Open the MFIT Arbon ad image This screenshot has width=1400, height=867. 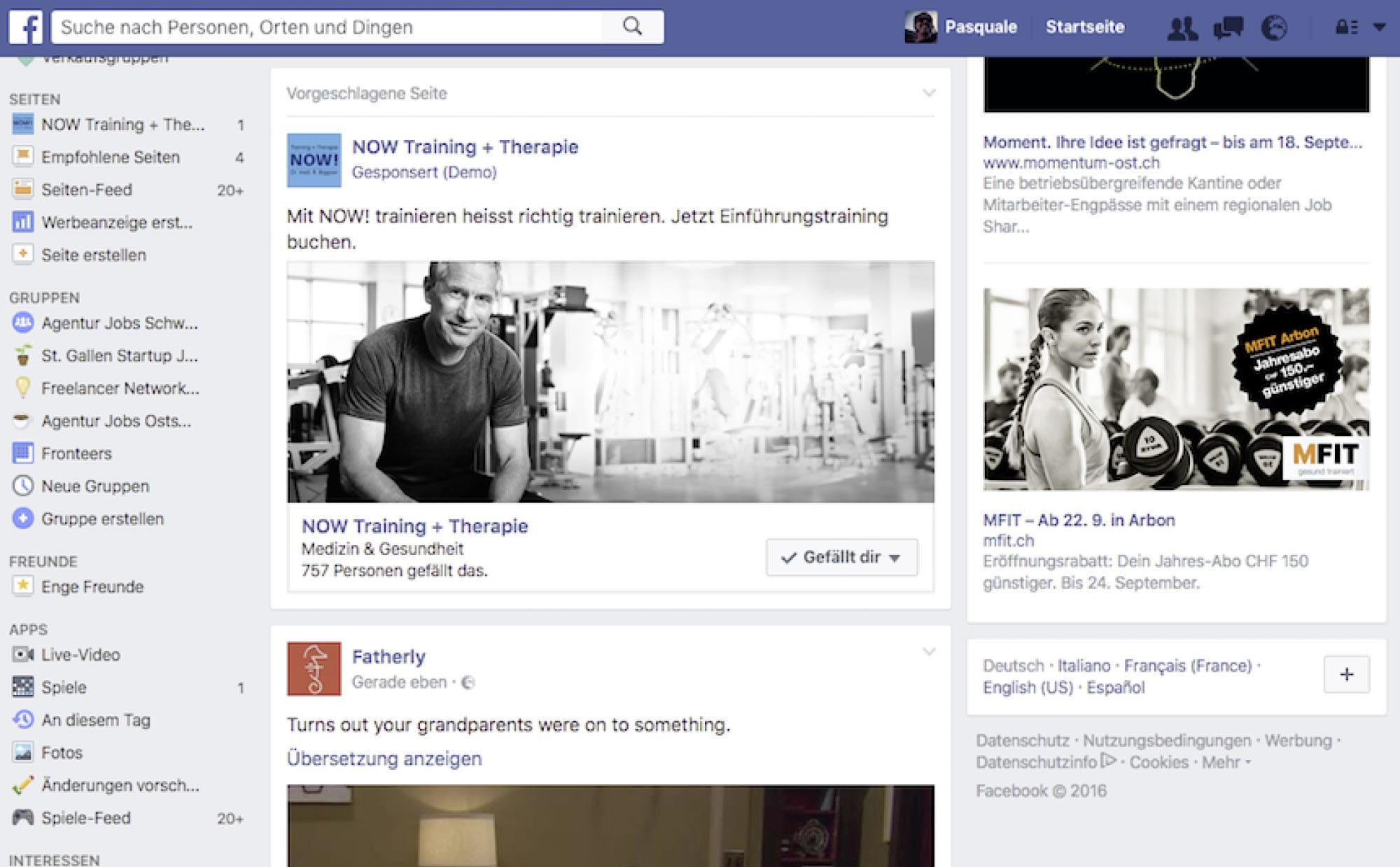coord(1176,389)
